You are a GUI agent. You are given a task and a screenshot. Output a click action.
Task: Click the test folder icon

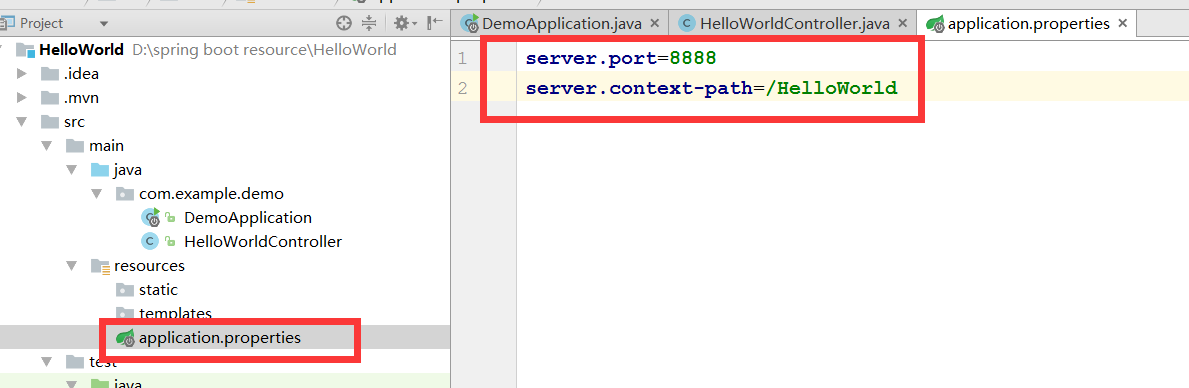pyautogui.click(x=74, y=361)
